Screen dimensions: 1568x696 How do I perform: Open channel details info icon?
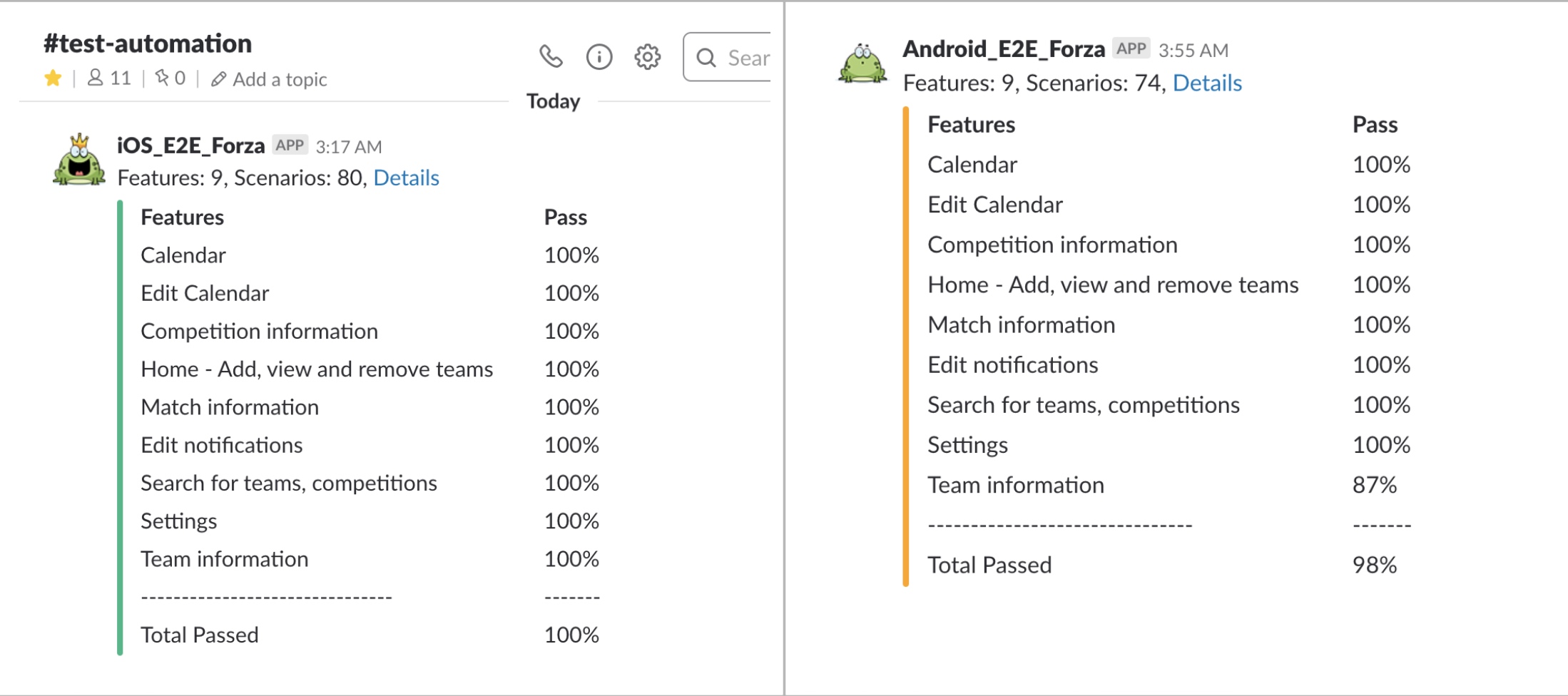click(599, 56)
